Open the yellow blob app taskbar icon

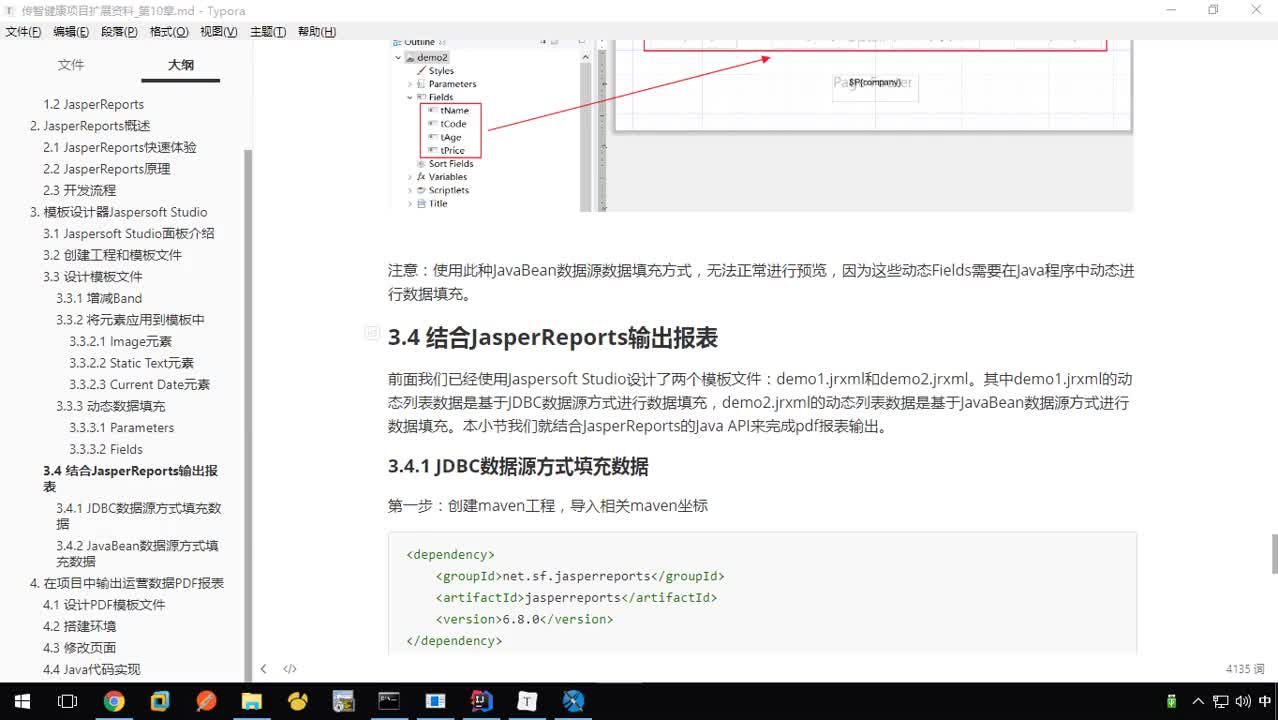(x=298, y=701)
